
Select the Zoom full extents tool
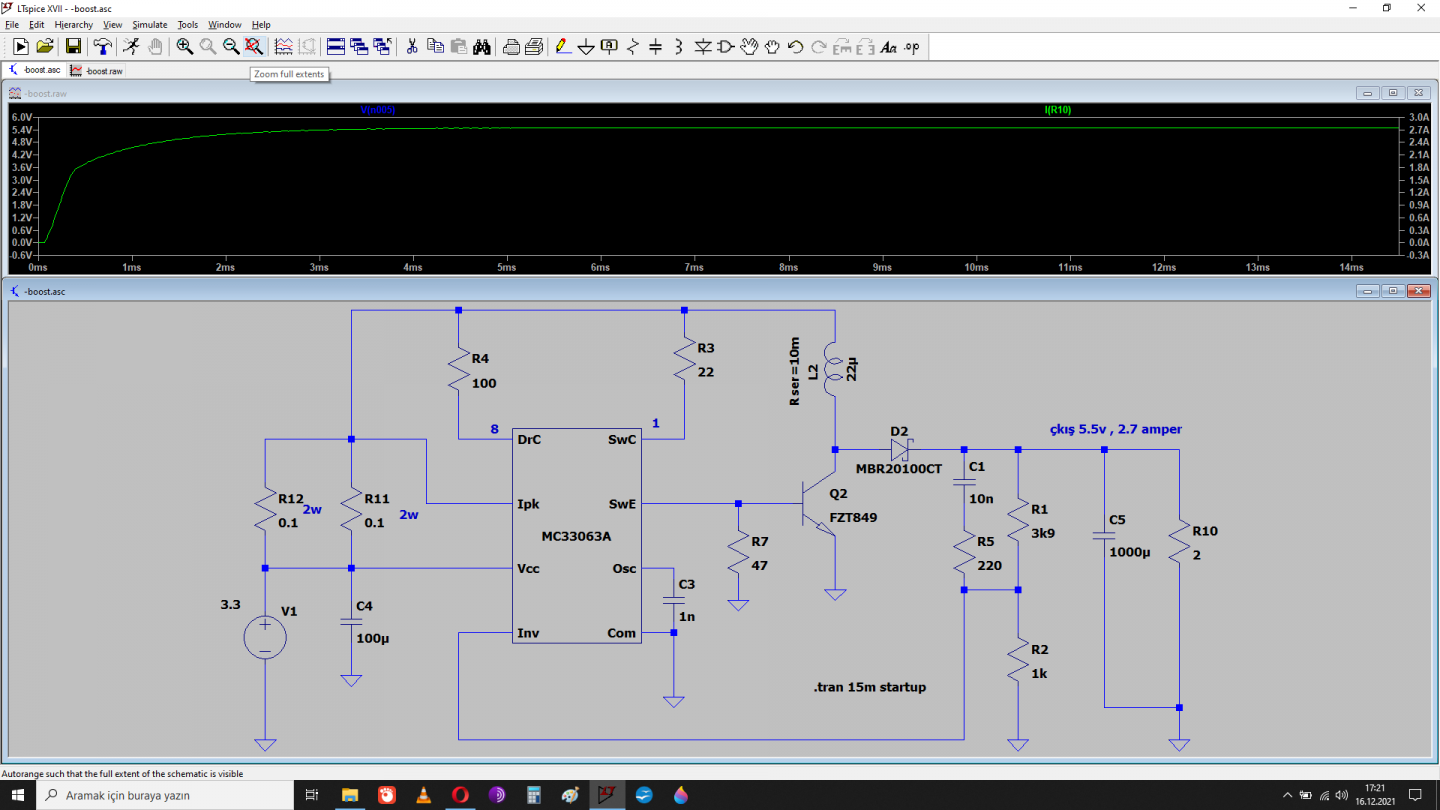[254, 46]
